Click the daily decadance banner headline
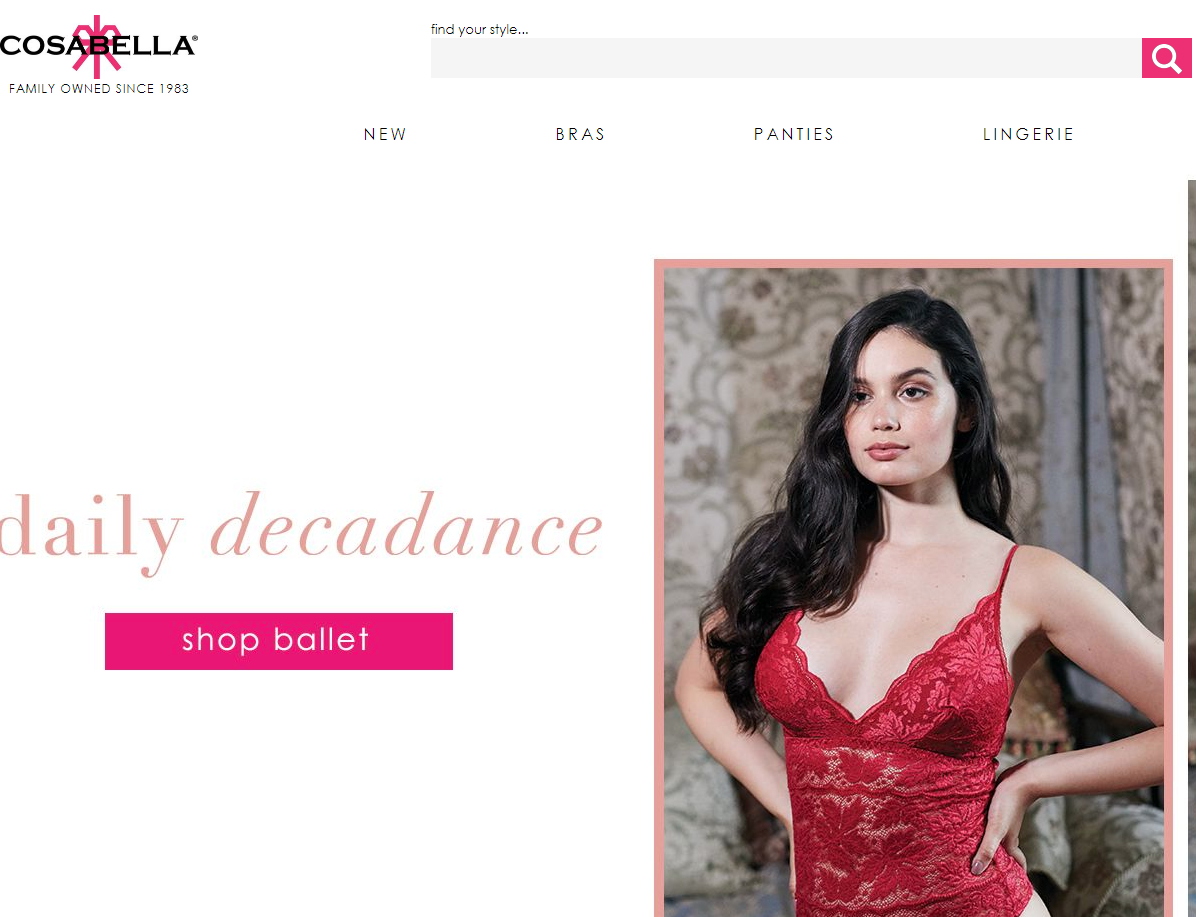The image size is (1196, 917). point(301,531)
